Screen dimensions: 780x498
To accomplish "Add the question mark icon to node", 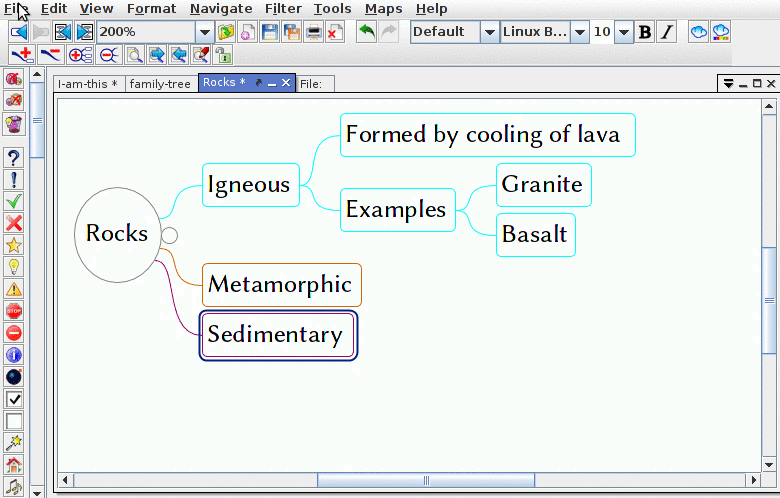I will [x=14, y=158].
